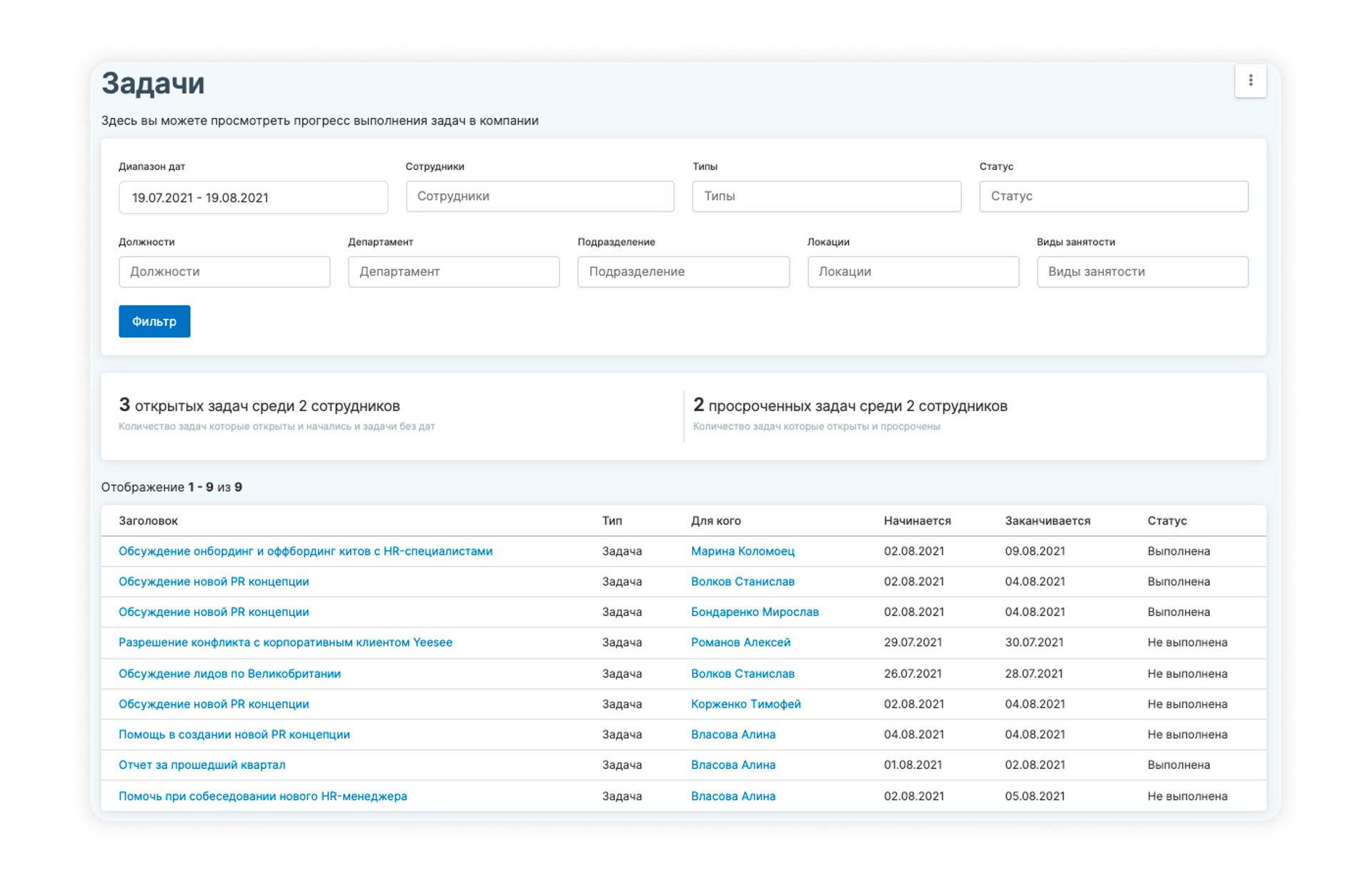Image resolution: width=1372 pixels, height=882 pixels.
Task: Open Помощь в создании новой PR концепции
Action: (x=234, y=735)
